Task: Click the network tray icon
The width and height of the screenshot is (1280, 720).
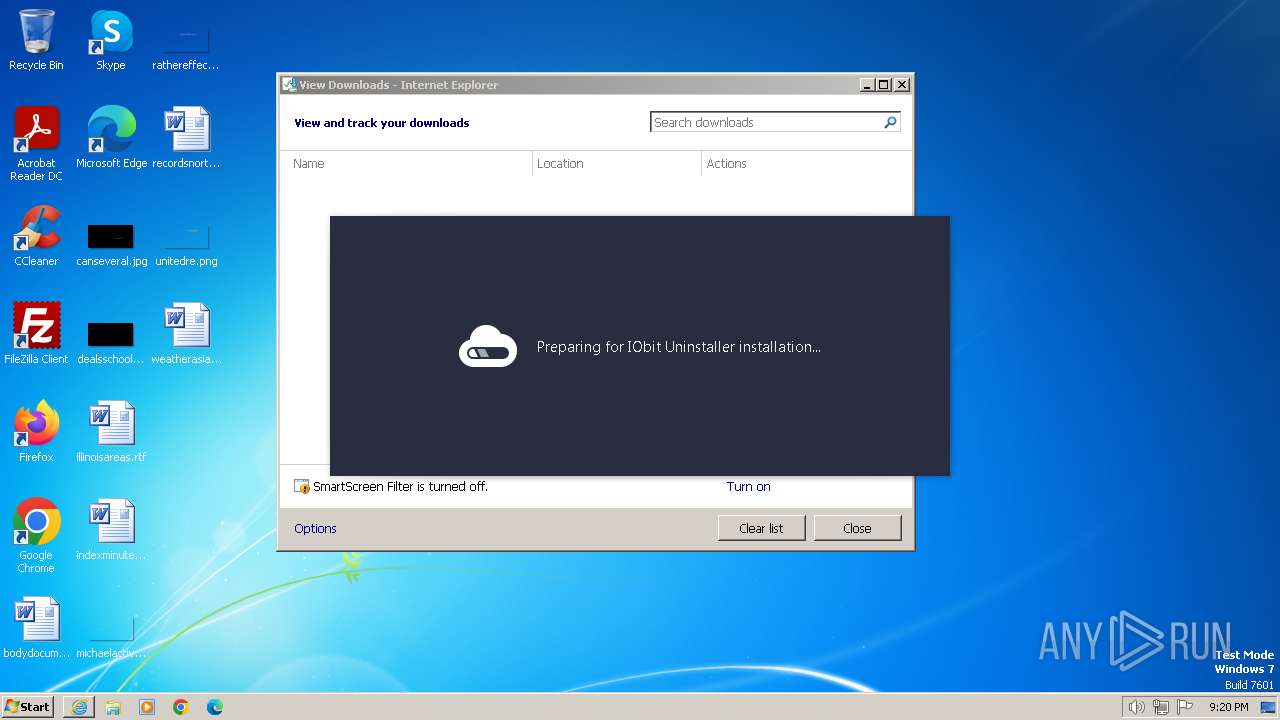Action: point(1161,707)
